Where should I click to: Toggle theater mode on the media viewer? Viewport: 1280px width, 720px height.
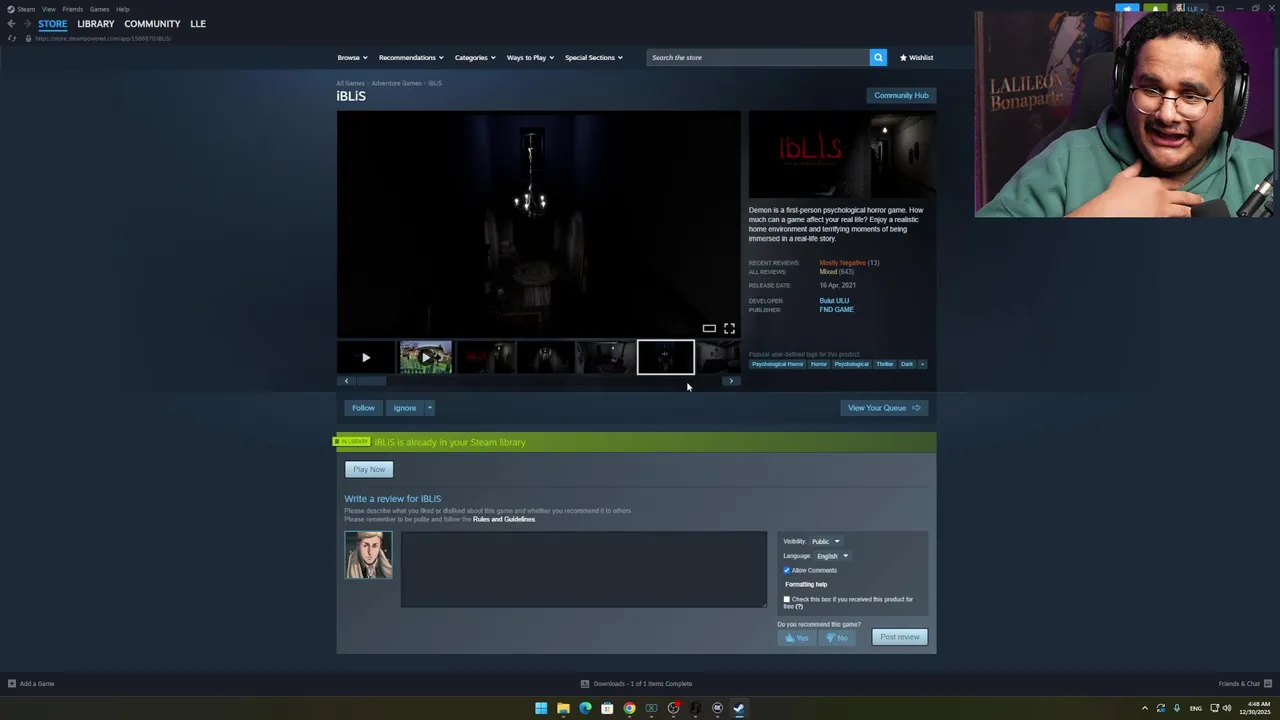pyautogui.click(x=709, y=328)
